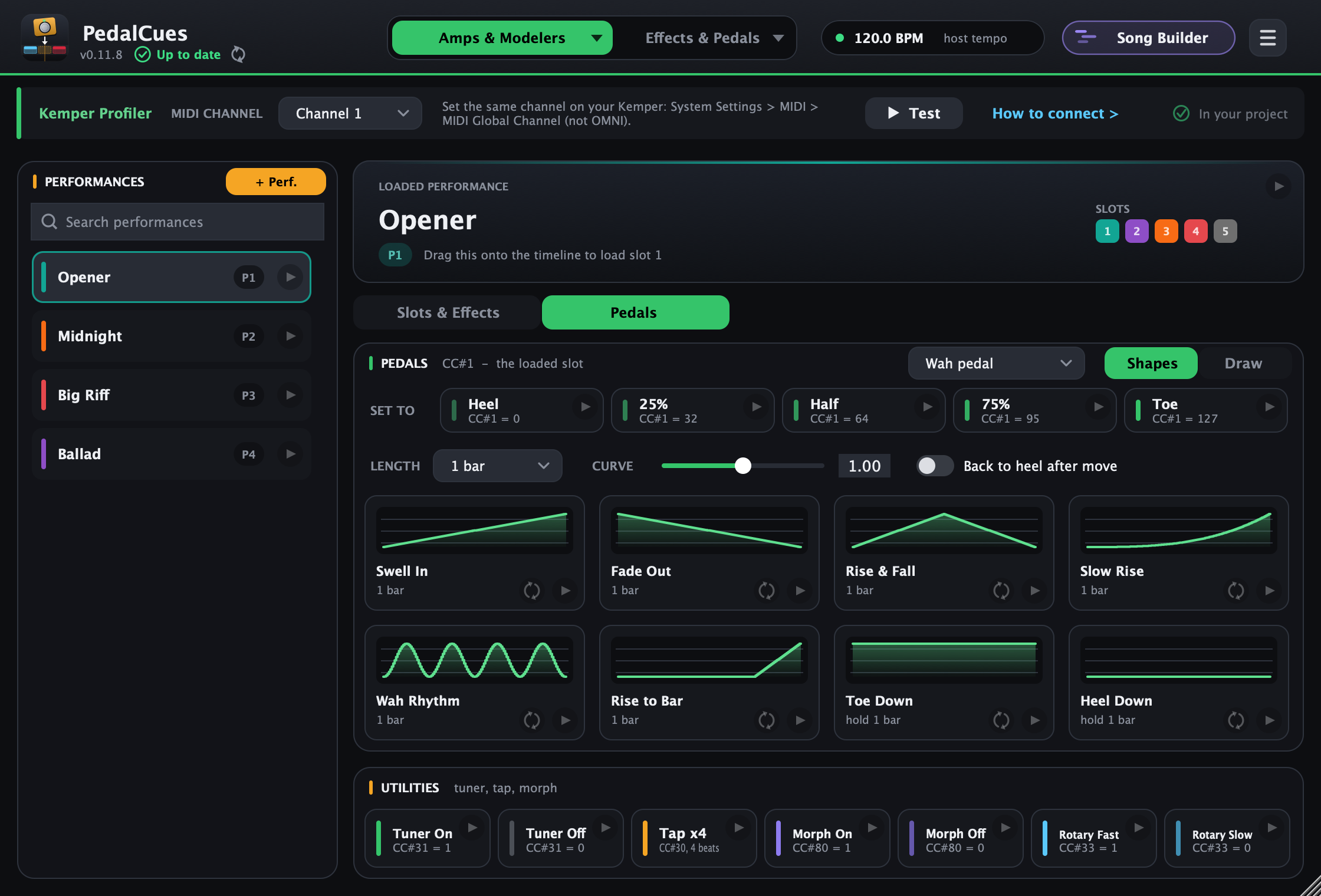Preview the Midnight performance play icon
This screenshot has height=896, width=1321.
coord(290,336)
